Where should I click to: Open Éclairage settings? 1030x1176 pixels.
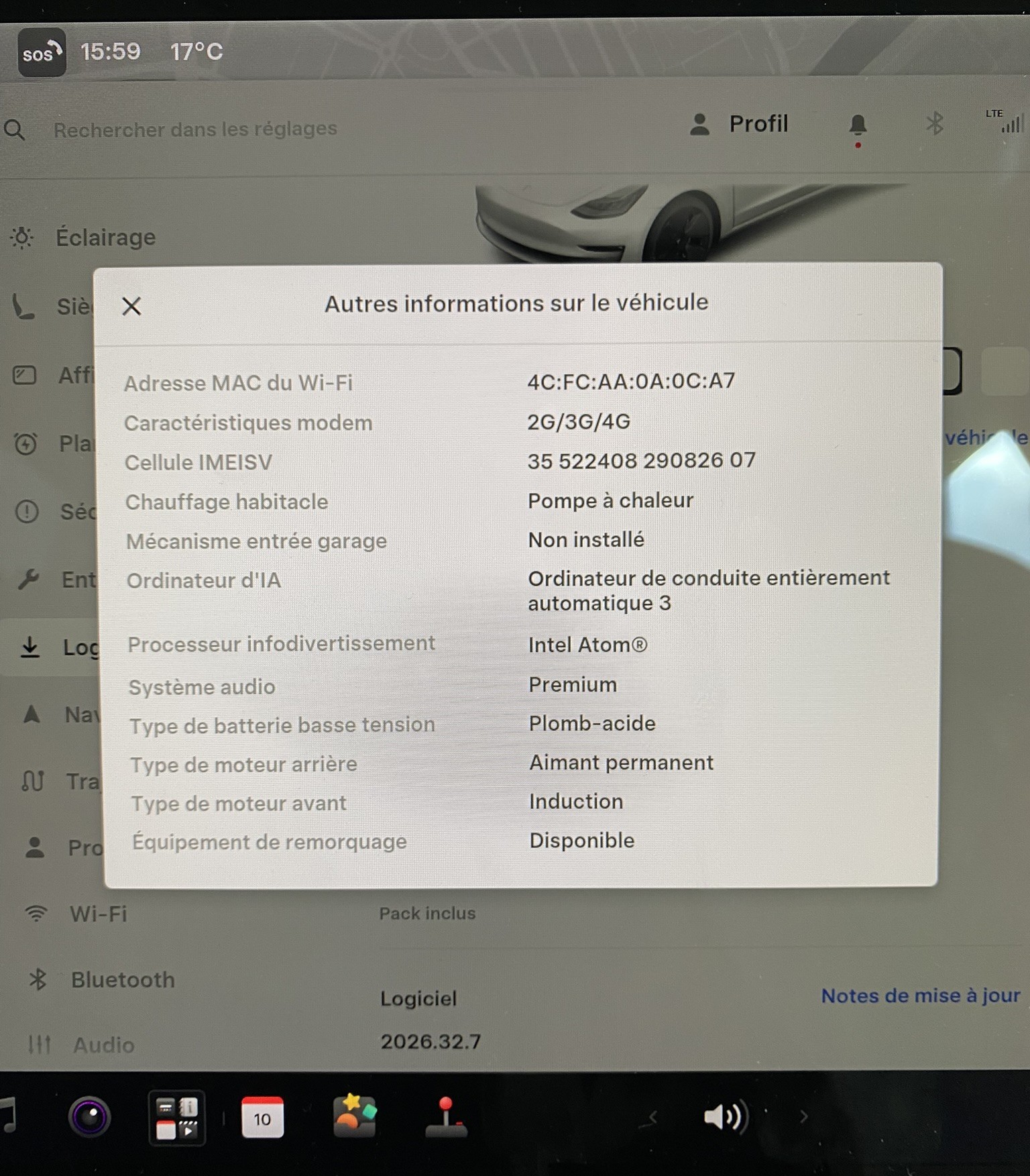(84, 237)
